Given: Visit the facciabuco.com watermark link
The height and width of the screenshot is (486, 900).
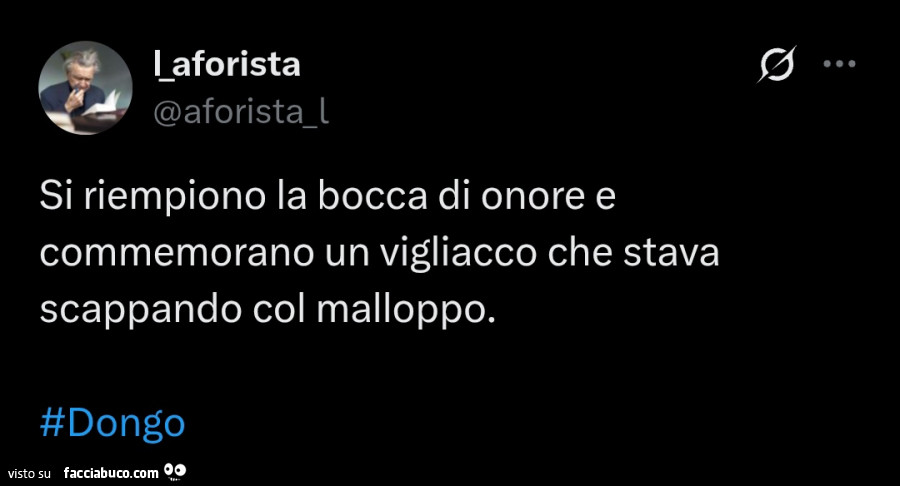Looking at the screenshot, I should coord(111,473).
